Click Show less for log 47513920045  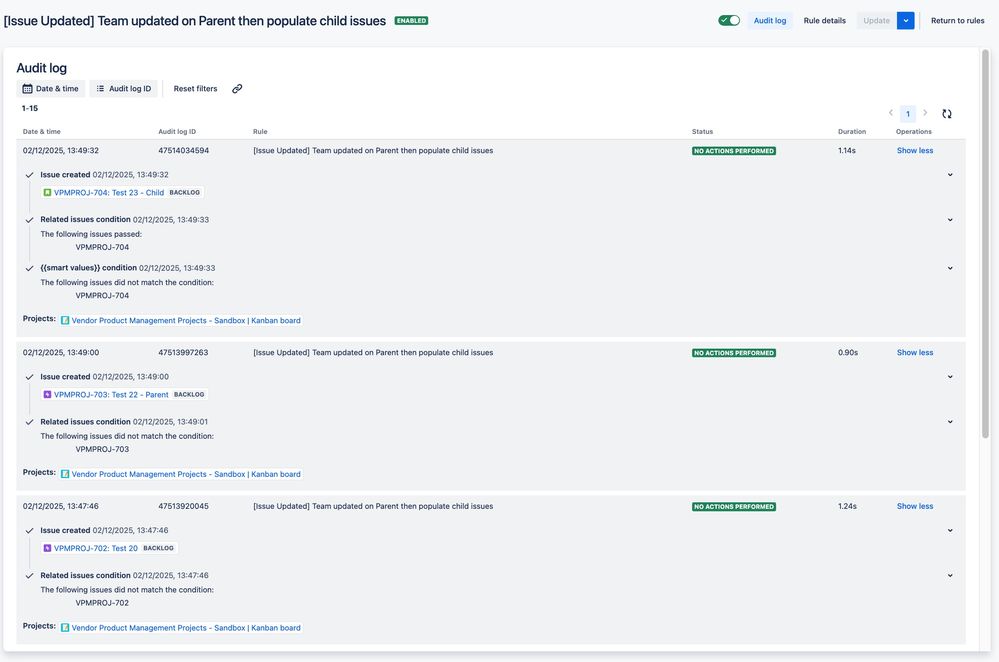pyautogui.click(x=915, y=506)
